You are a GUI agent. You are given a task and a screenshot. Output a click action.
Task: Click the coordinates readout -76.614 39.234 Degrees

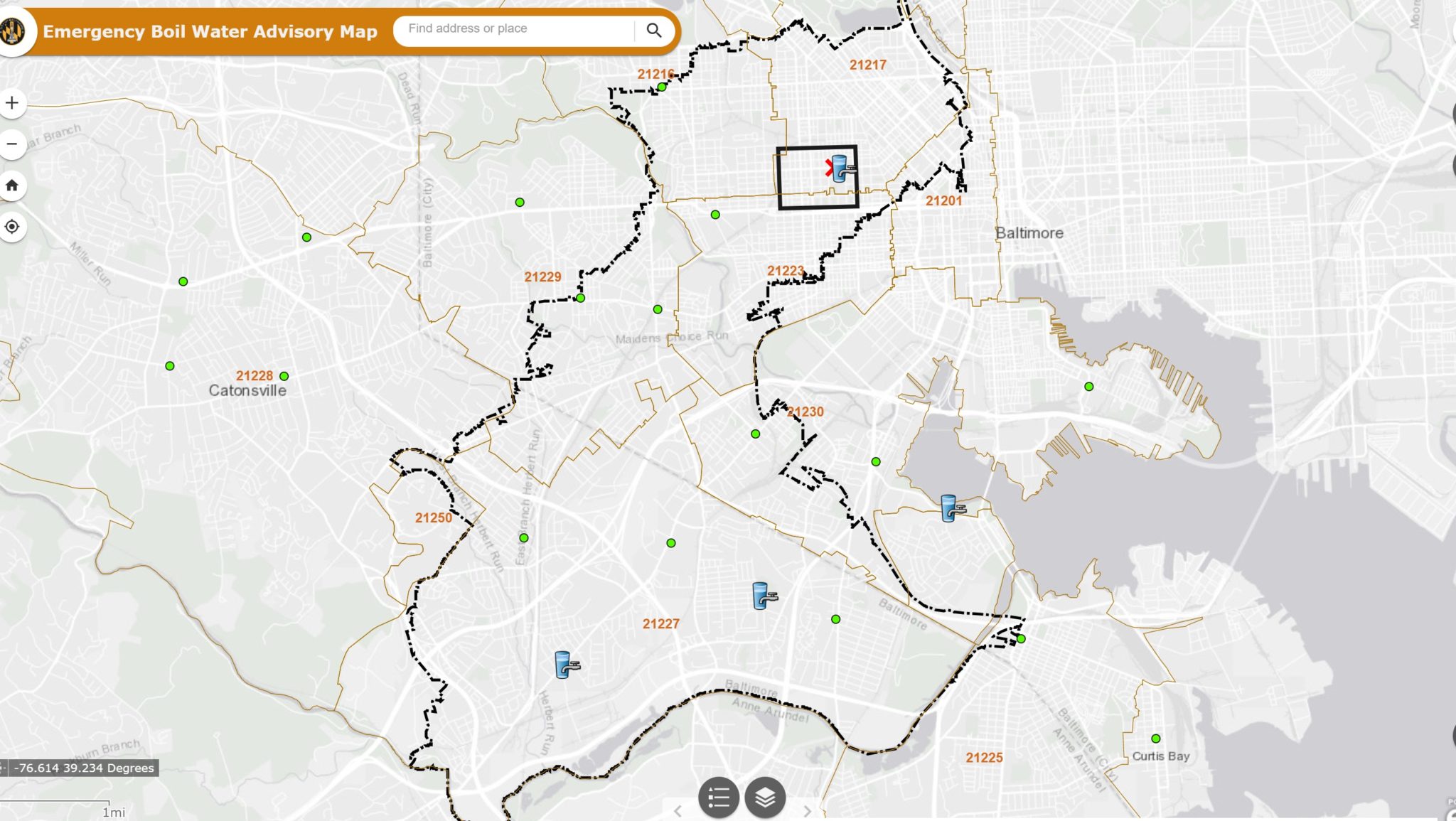(84, 768)
